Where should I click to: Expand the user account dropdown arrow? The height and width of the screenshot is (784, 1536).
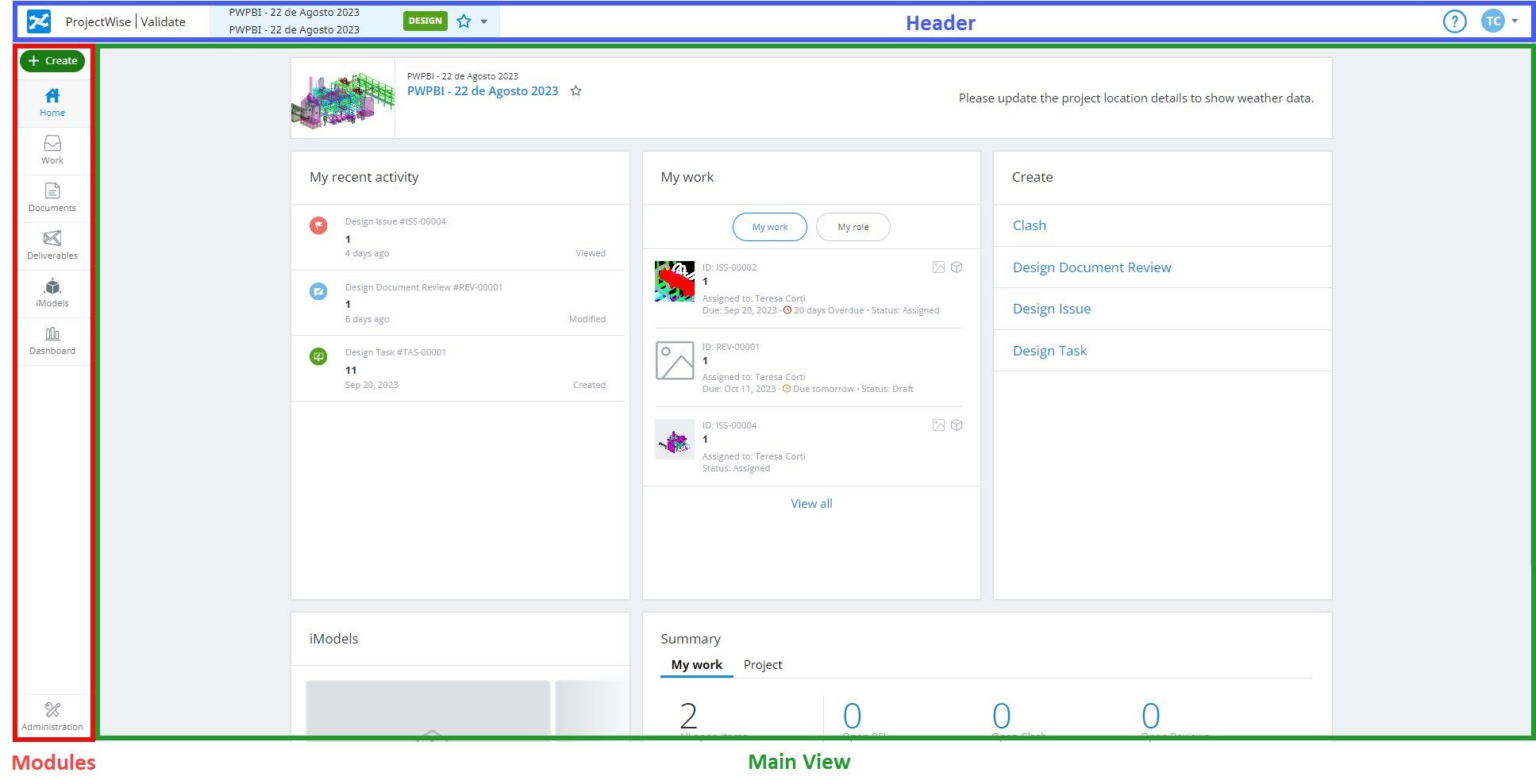pos(1515,21)
